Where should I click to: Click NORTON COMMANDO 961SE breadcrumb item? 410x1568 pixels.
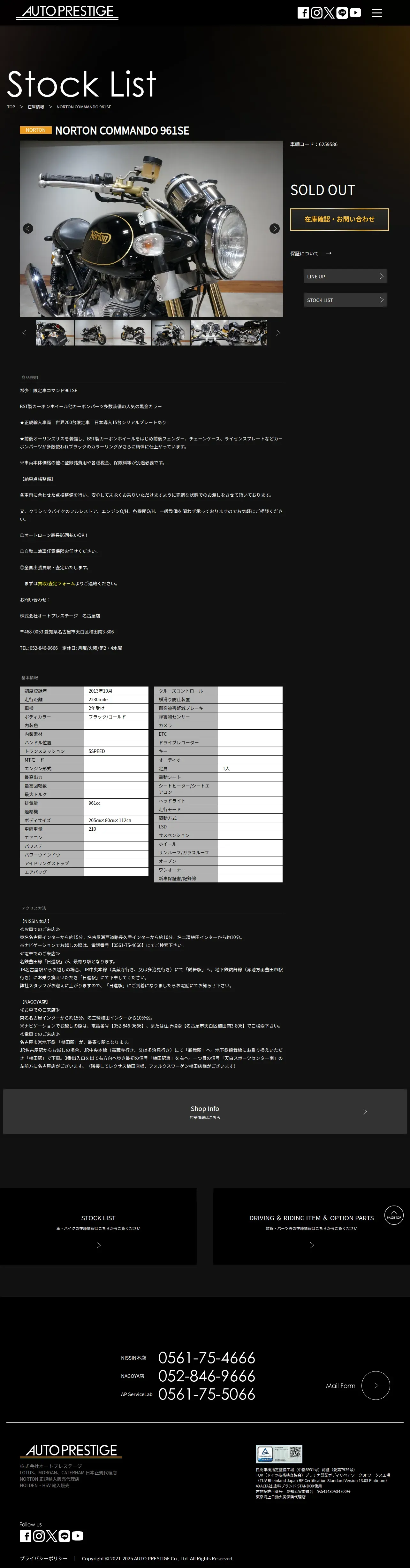[84, 106]
